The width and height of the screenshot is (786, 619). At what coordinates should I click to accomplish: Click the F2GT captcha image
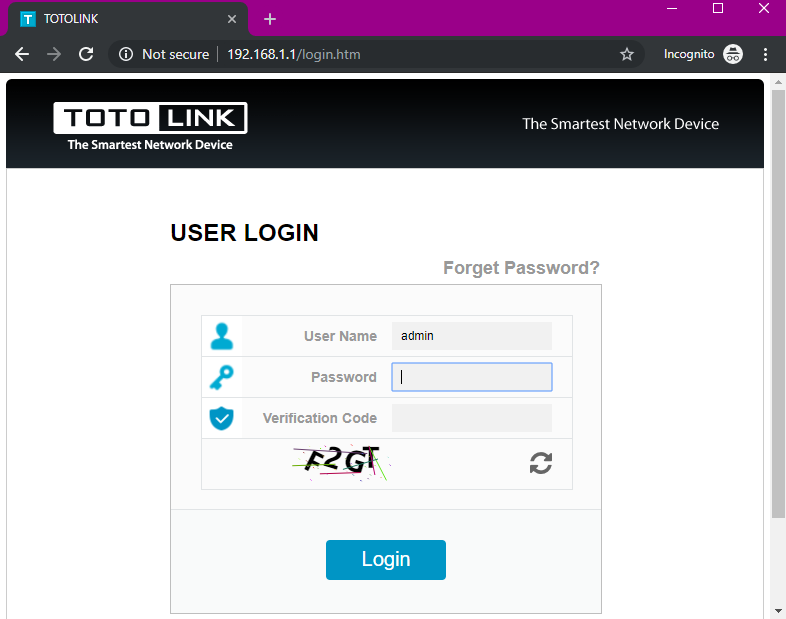pyautogui.click(x=341, y=463)
